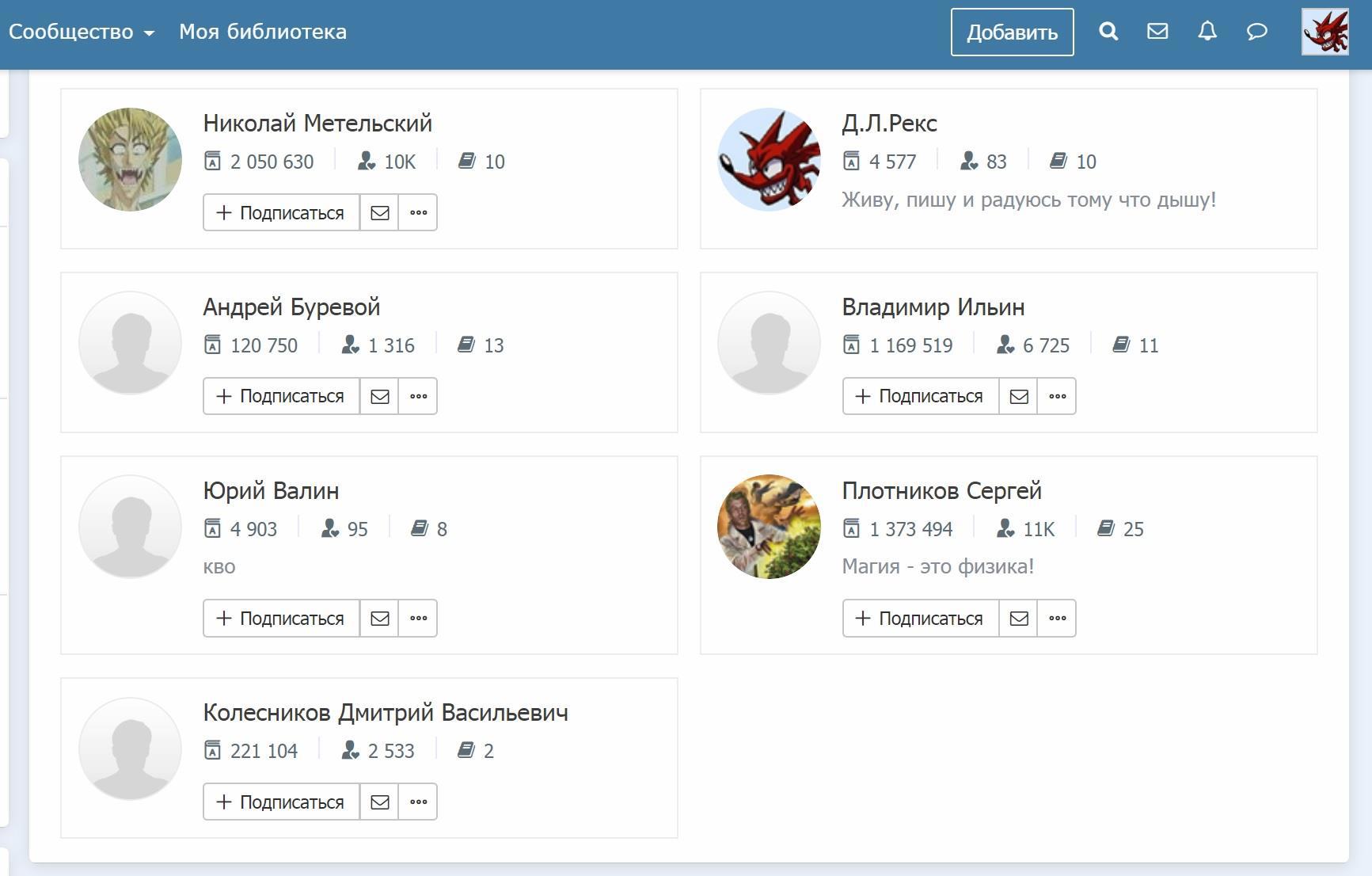This screenshot has width=1372, height=876.
Task: Subscribe to Юрий Валин
Action: pos(281,618)
